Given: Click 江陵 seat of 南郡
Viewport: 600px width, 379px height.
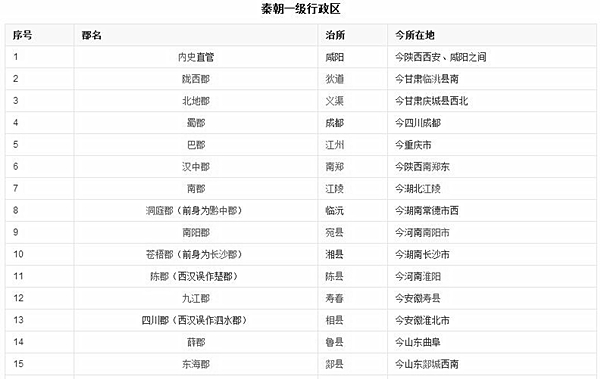Looking at the screenshot, I should click(334, 188).
